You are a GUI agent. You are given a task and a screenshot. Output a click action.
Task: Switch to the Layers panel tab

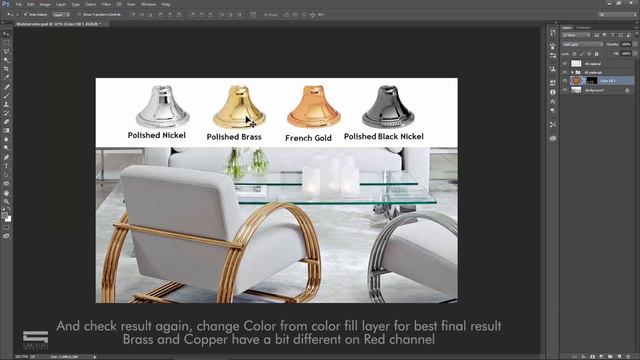tap(567, 28)
